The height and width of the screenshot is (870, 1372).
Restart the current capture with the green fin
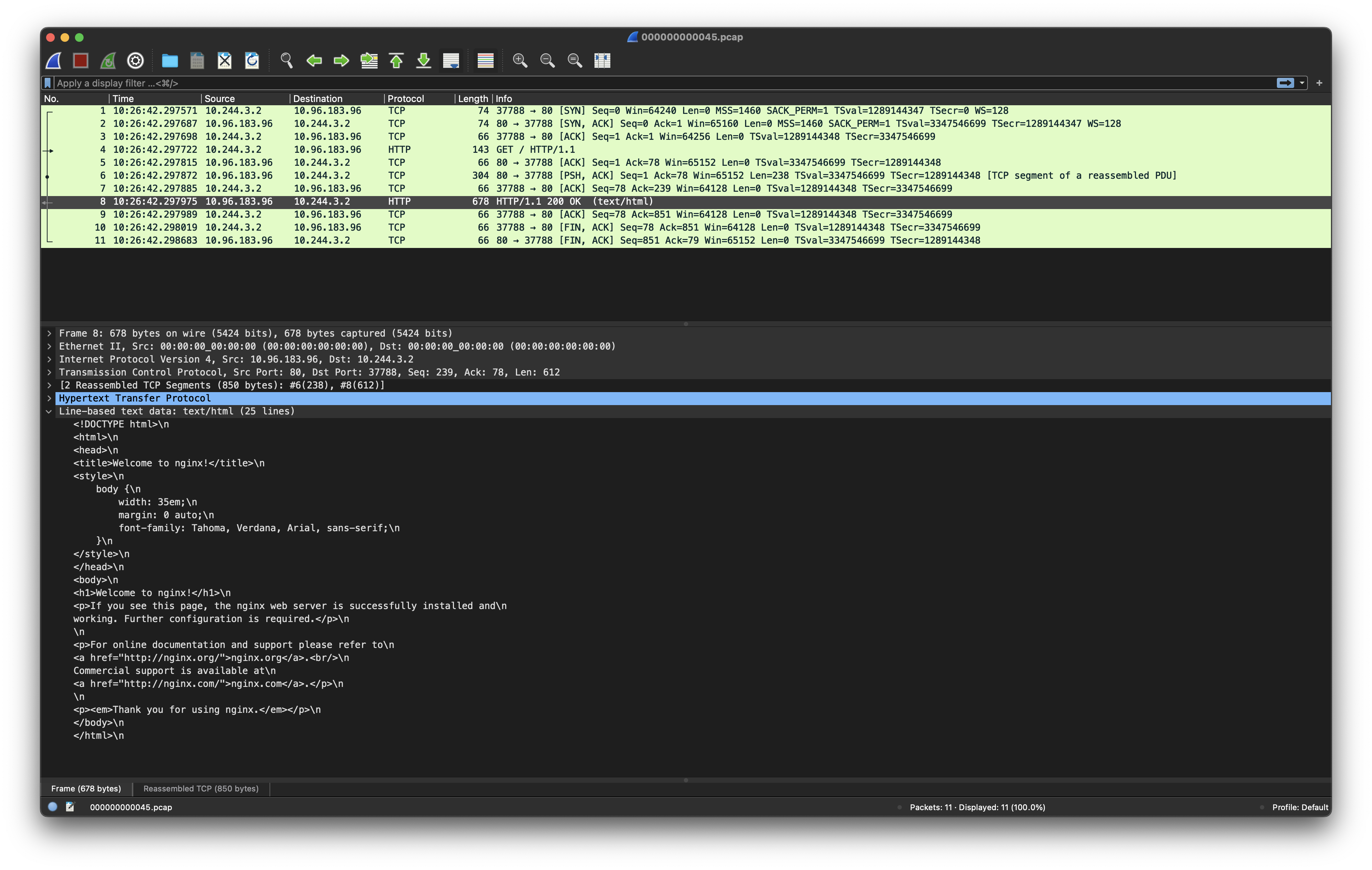click(x=108, y=61)
